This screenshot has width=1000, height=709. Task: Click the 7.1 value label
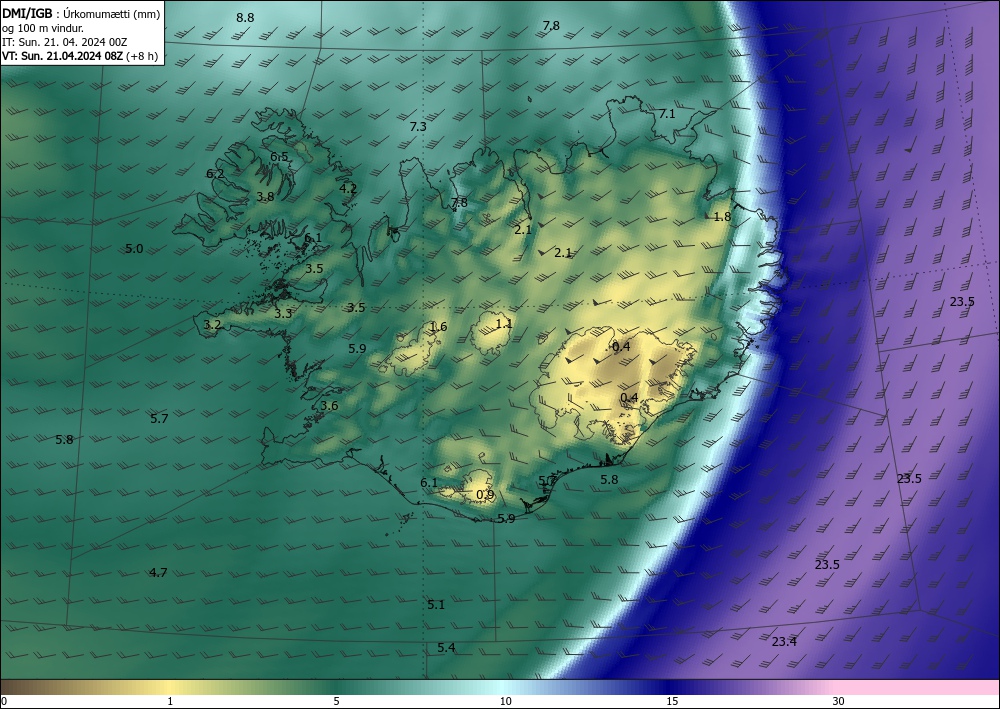tap(666, 114)
